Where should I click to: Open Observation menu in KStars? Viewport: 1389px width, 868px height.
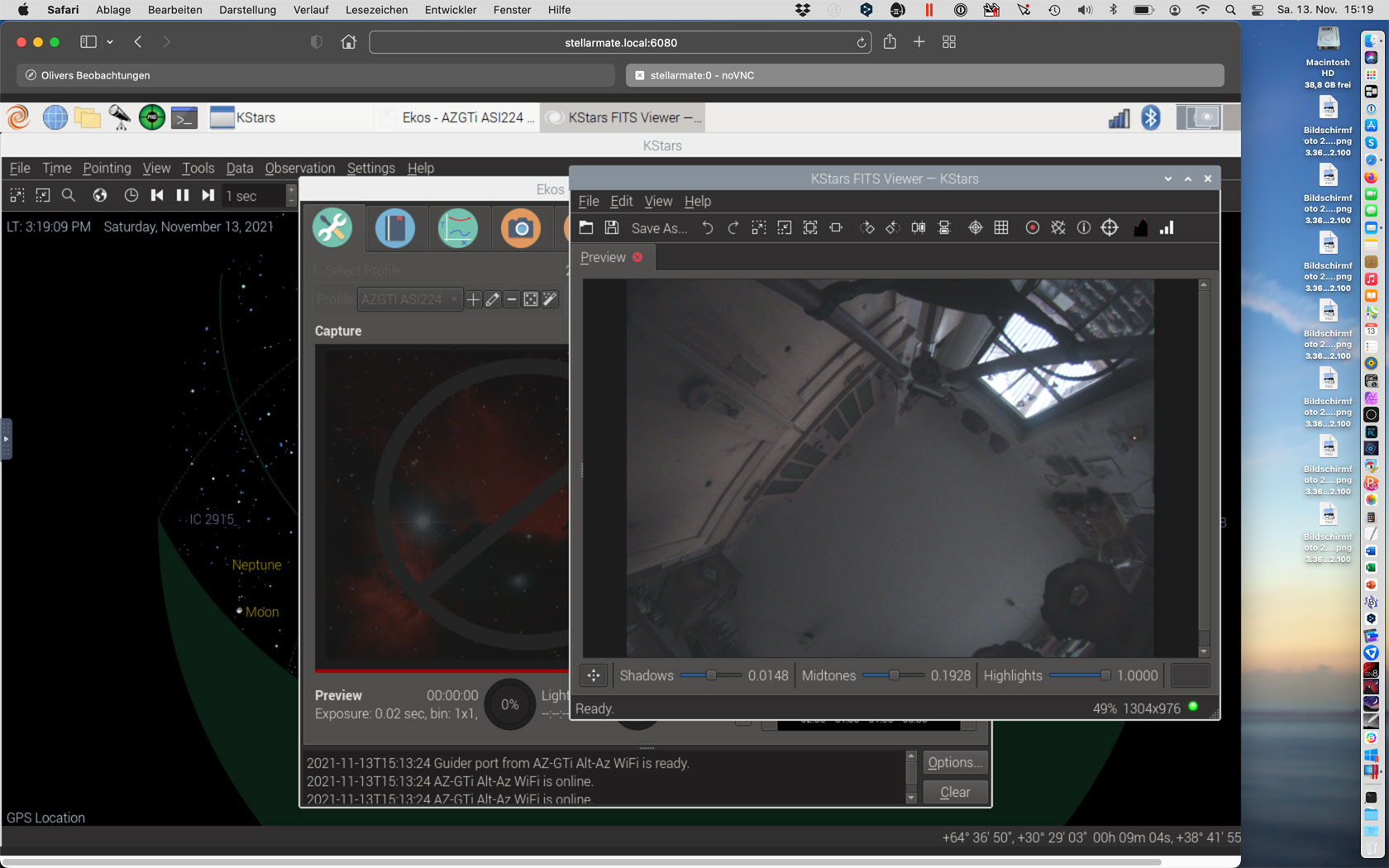[x=300, y=168]
